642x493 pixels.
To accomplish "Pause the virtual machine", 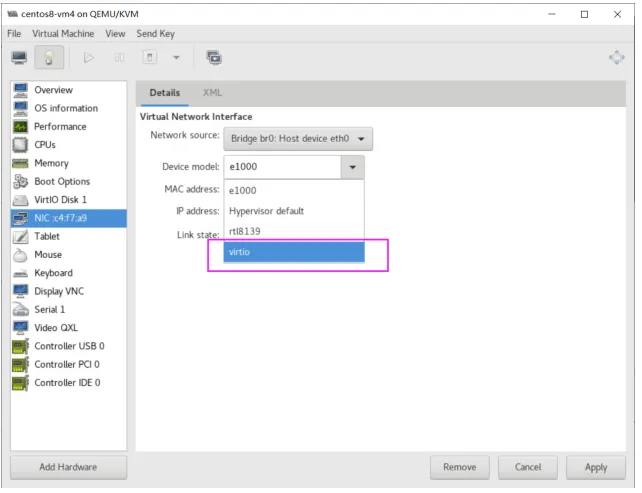I will coord(119,58).
